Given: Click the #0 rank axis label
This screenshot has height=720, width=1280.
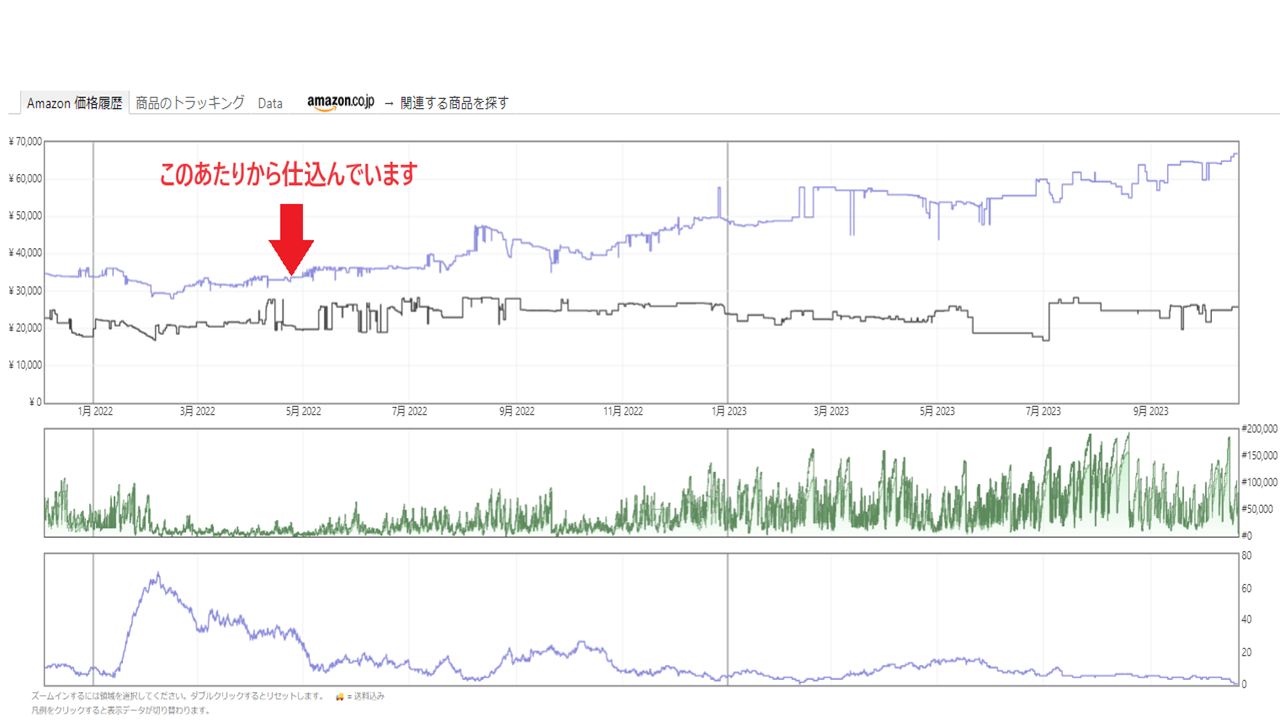Looking at the screenshot, I should click(1248, 536).
